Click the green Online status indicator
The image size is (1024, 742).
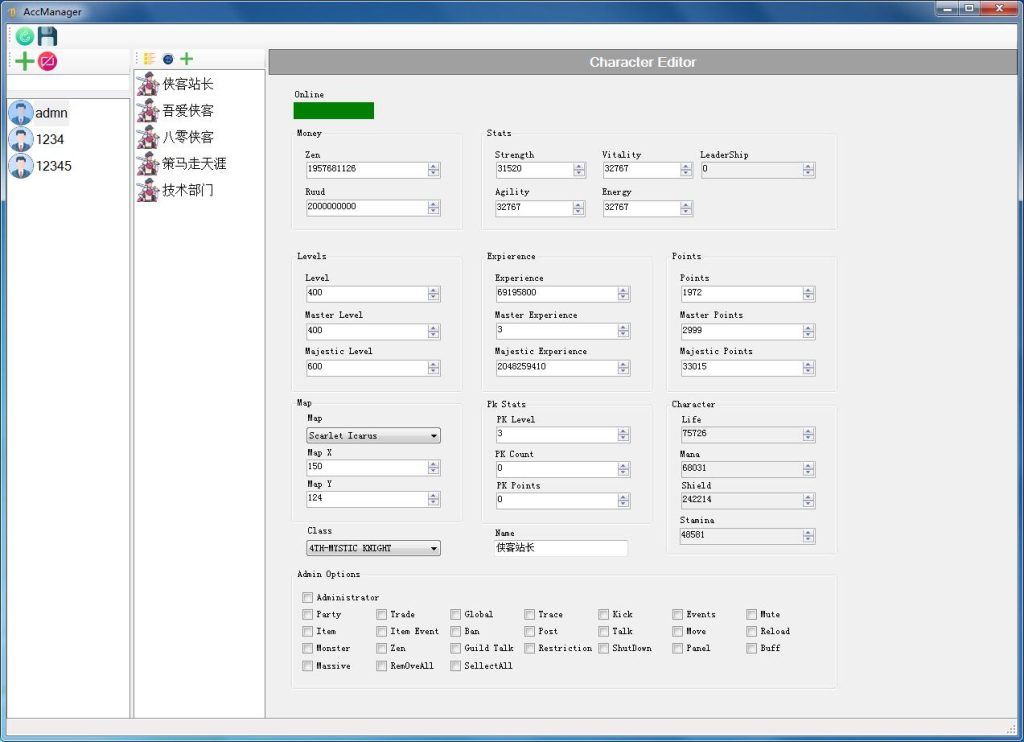tap(334, 111)
